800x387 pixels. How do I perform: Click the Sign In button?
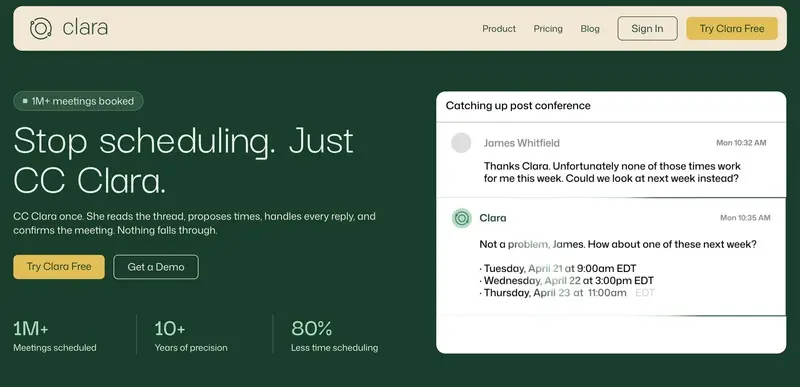(647, 29)
